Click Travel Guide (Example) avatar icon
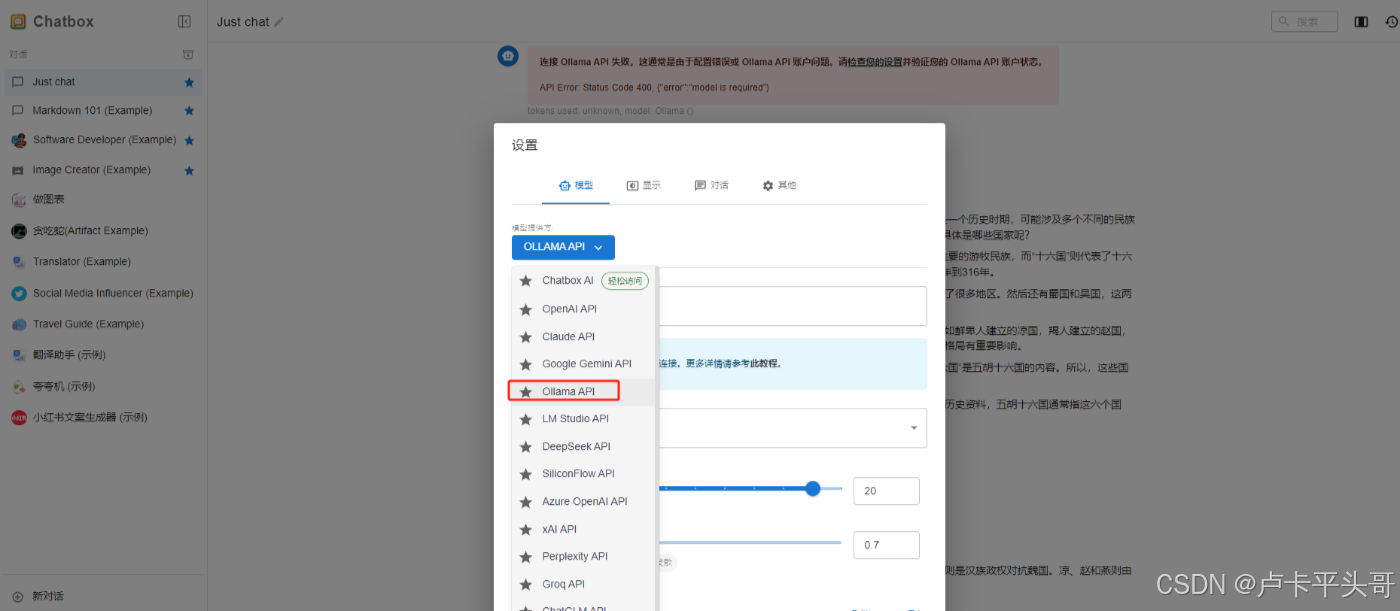The height and width of the screenshot is (611, 1400). tap(18, 324)
